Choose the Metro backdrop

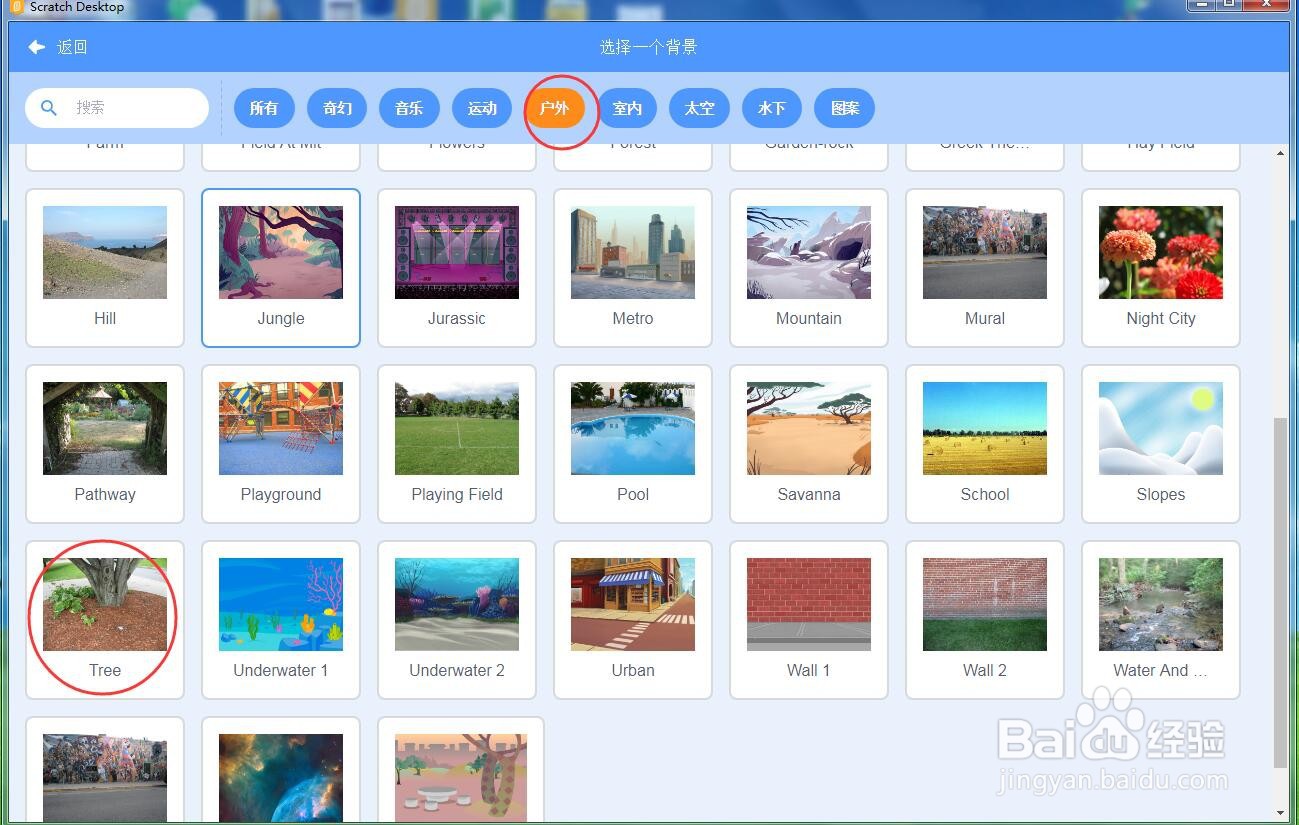click(x=633, y=268)
